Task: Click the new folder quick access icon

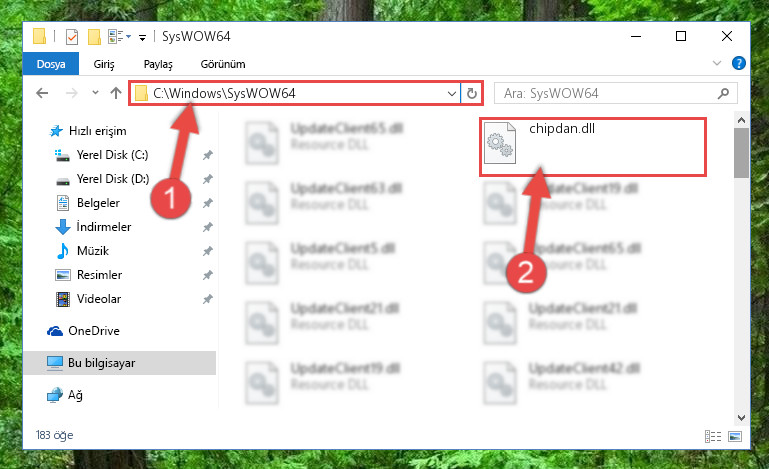Action: pyautogui.click(x=94, y=37)
